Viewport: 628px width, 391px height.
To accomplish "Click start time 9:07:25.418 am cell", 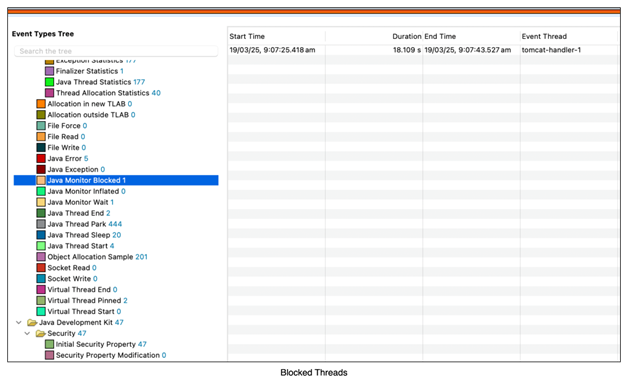I will pos(272,50).
